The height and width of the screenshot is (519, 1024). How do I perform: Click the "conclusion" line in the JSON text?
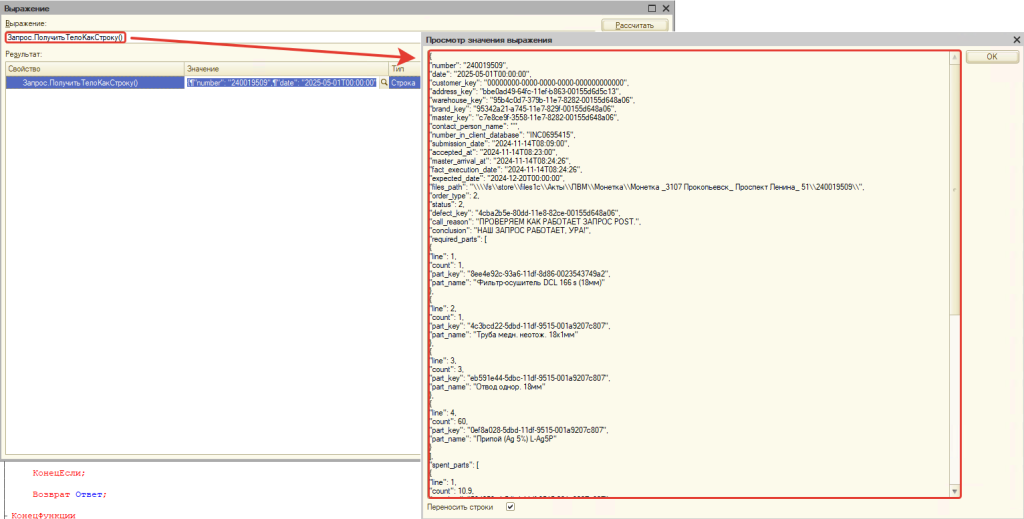pyautogui.click(x=510, y=231)
